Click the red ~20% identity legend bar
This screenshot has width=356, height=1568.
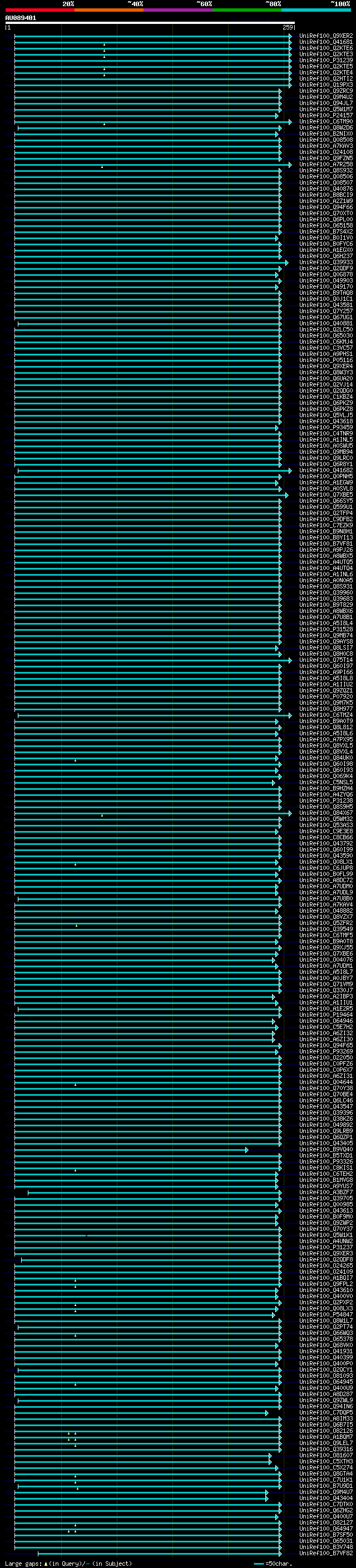(40, 10)
